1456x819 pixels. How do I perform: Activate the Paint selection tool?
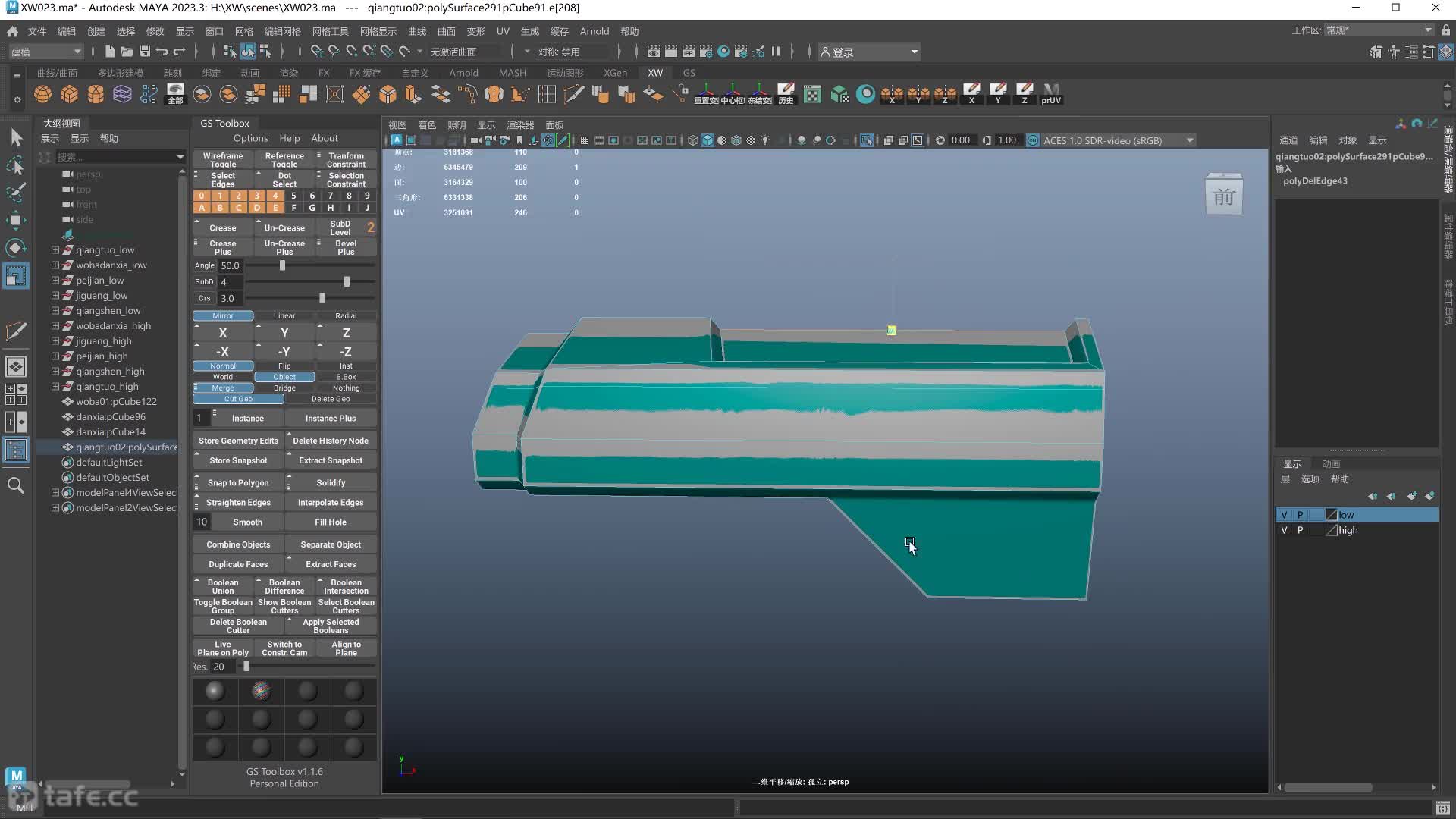16,193
